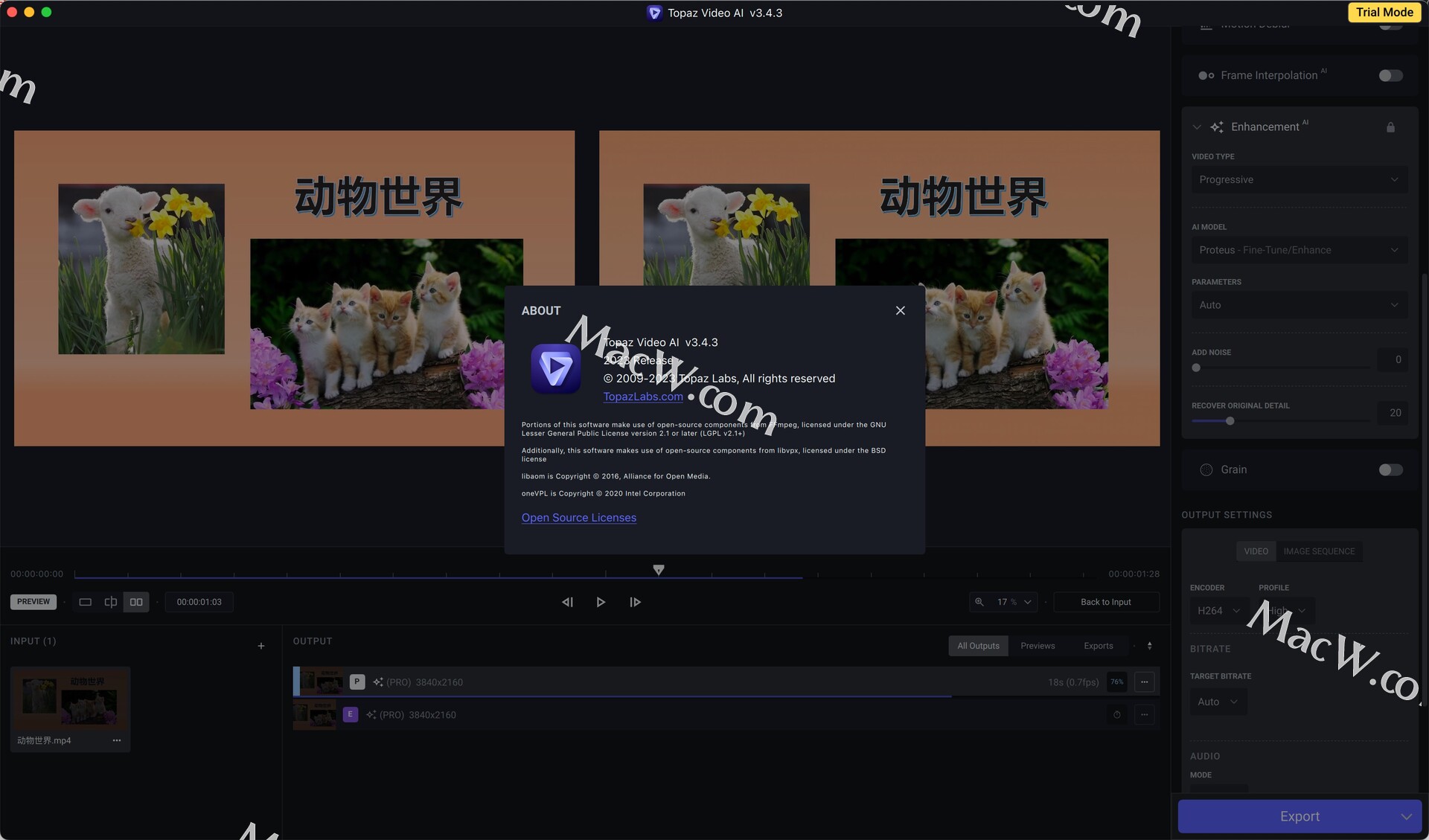Screen dimensions: 1429x840
Task: Step forward one frame
Action: point(635,602)
